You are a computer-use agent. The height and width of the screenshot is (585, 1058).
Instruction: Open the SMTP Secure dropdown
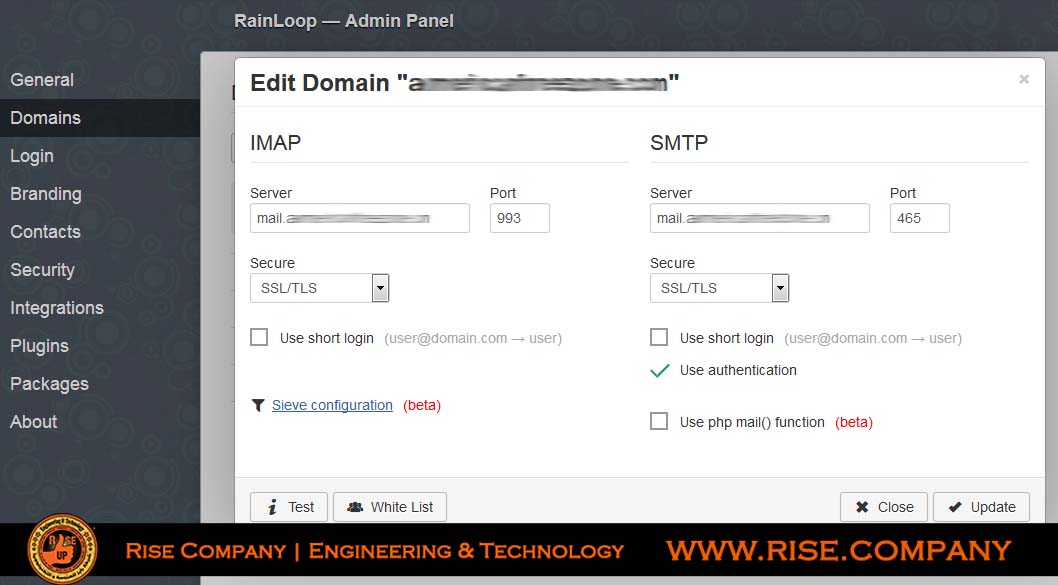[720, 288]
